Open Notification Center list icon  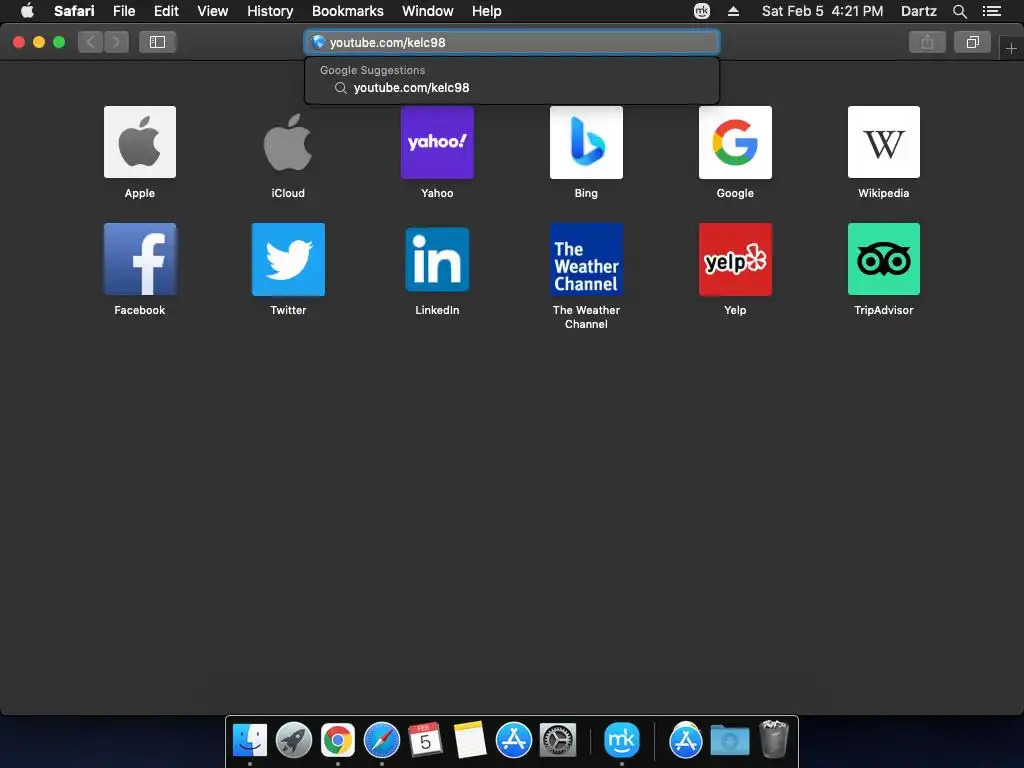click(991, 11)
